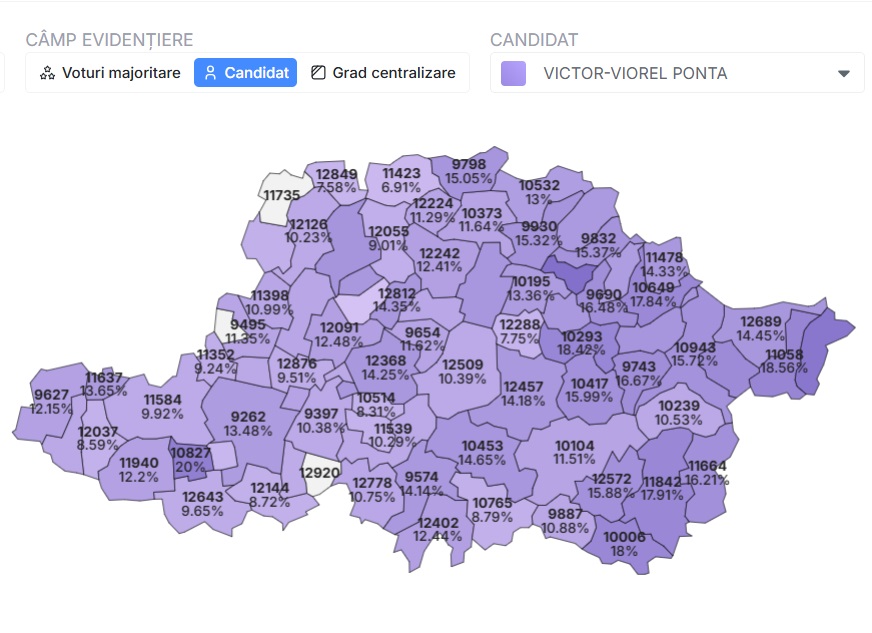The height and width of the screenshot is (633, 872).
Task: Click the stars icon beside Voturi majoritare
Action: pos(47,73)
